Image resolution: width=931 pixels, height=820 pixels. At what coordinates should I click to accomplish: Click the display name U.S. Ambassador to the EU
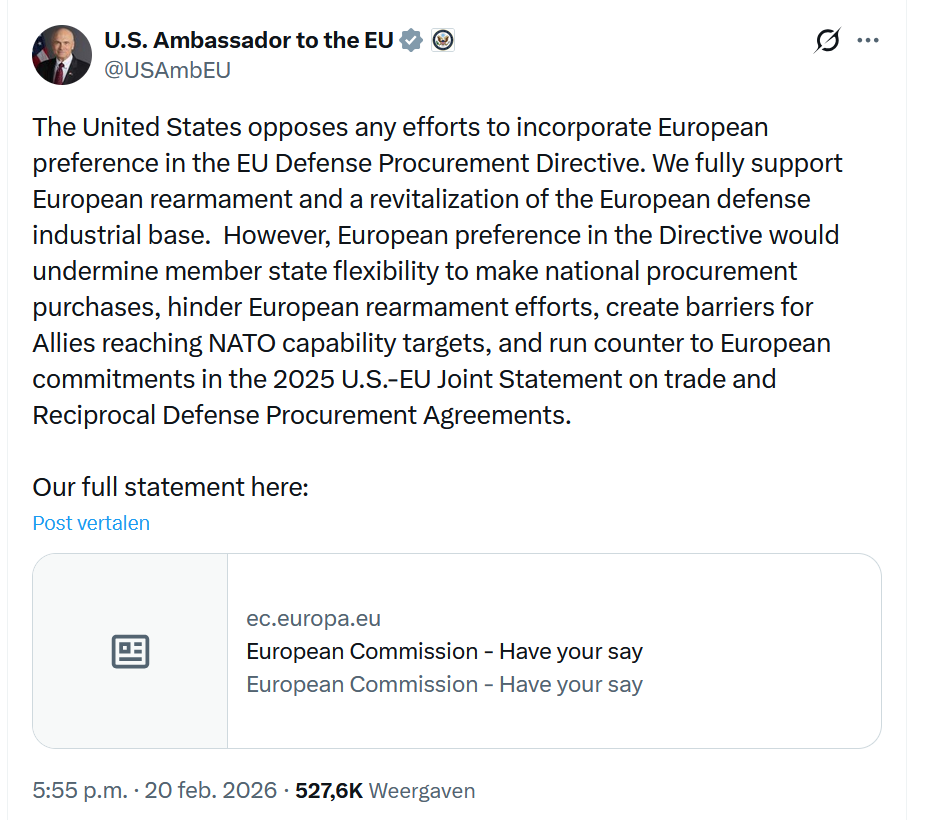click(249, 41)
